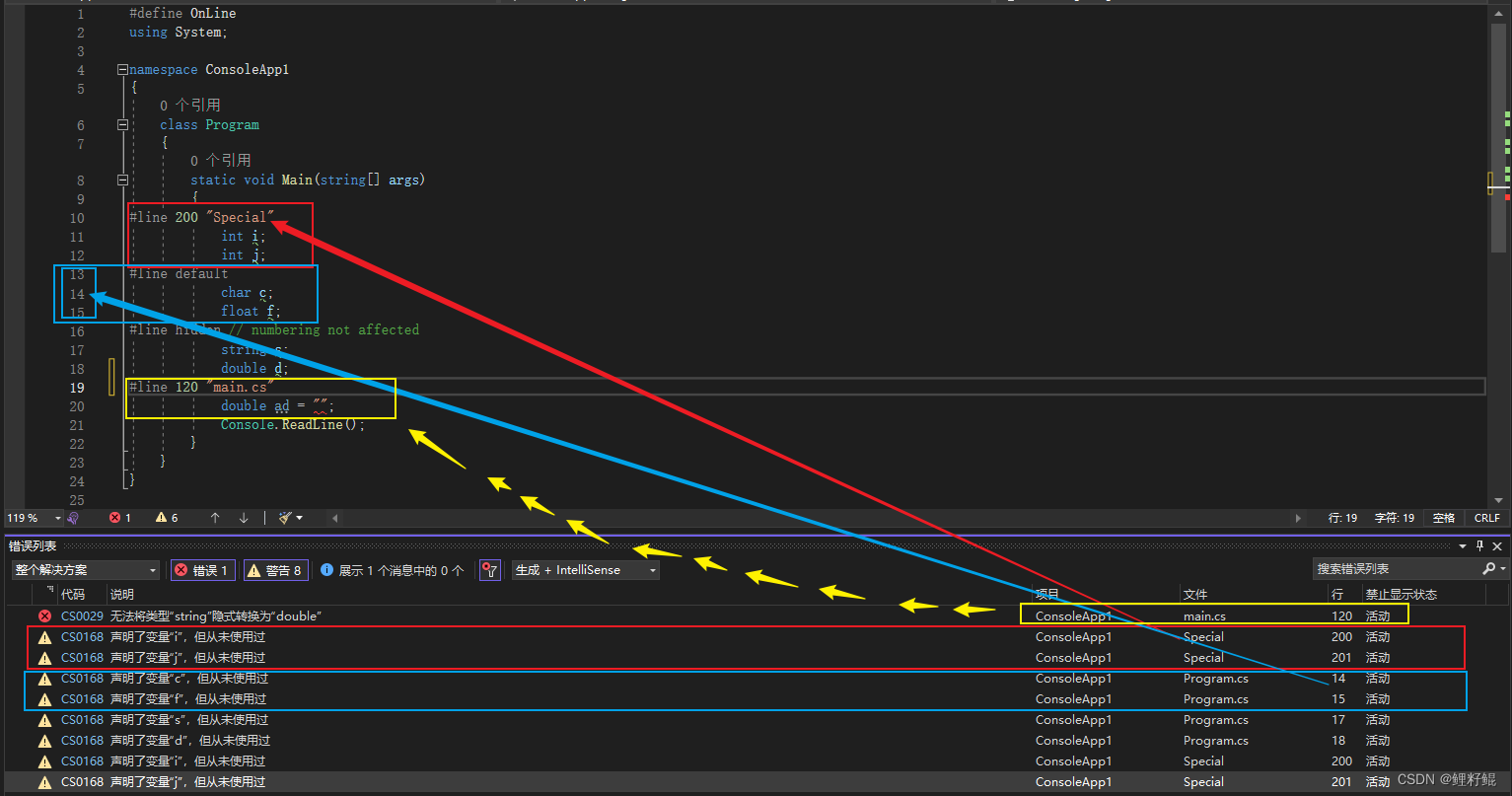The image size is (1512, 796).
Task: Select the Program.cs row for line 17
Action: [756, 720]
